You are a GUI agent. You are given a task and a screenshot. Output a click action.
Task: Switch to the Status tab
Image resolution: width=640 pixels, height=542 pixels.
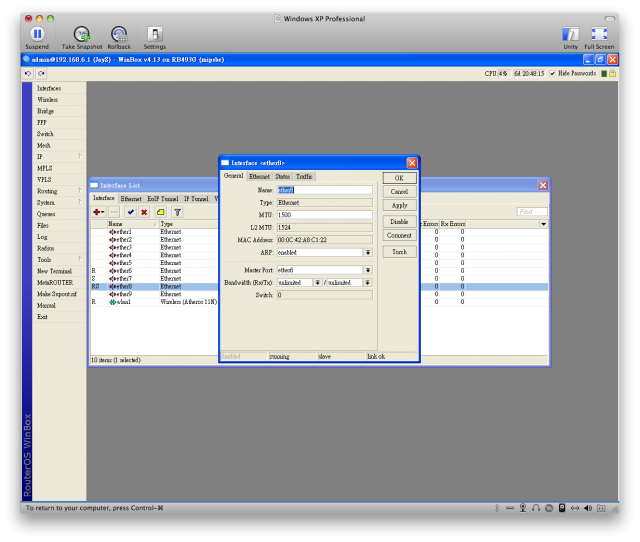pos(282,176)
